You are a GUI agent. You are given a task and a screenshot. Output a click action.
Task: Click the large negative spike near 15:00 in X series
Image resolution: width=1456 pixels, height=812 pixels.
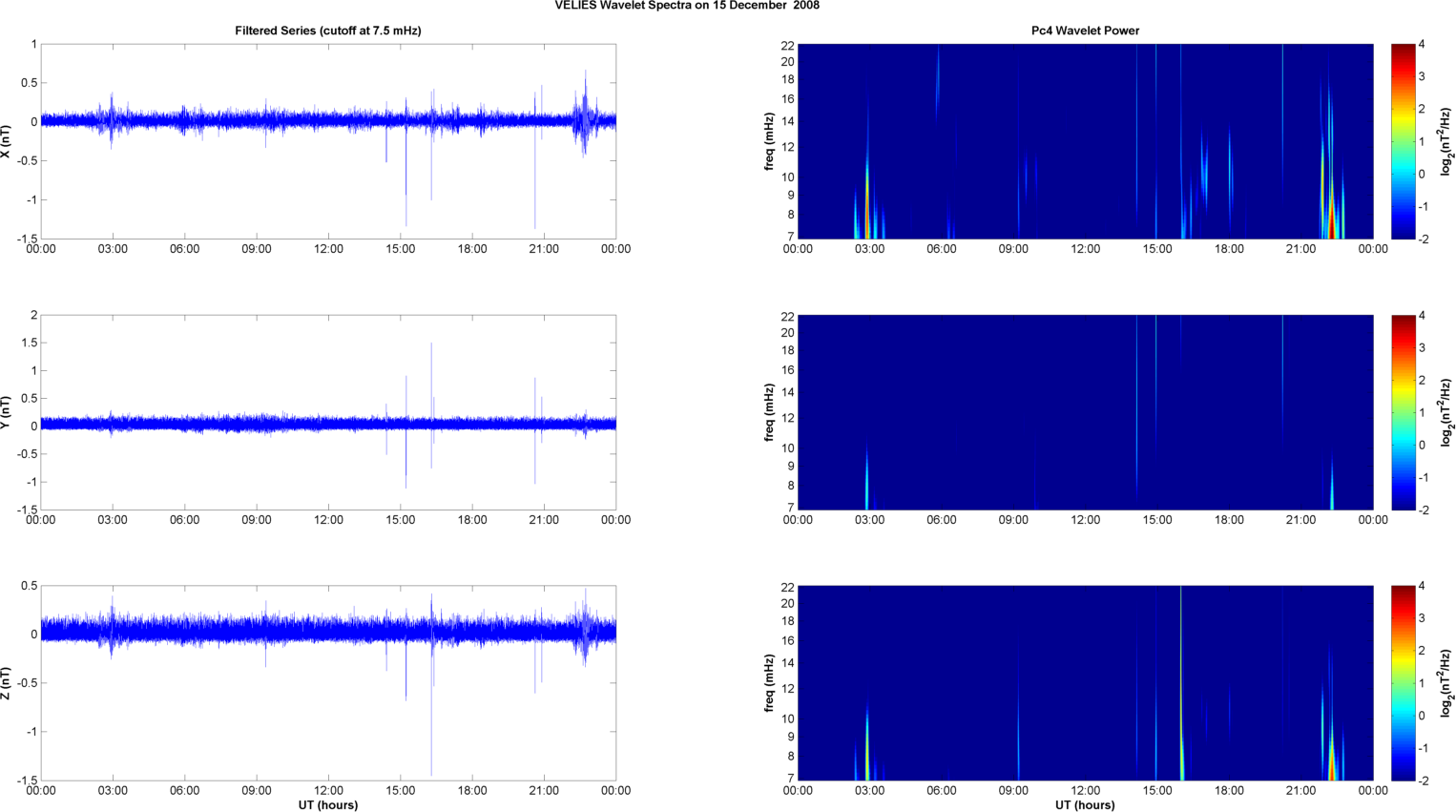tap(406, 205)
